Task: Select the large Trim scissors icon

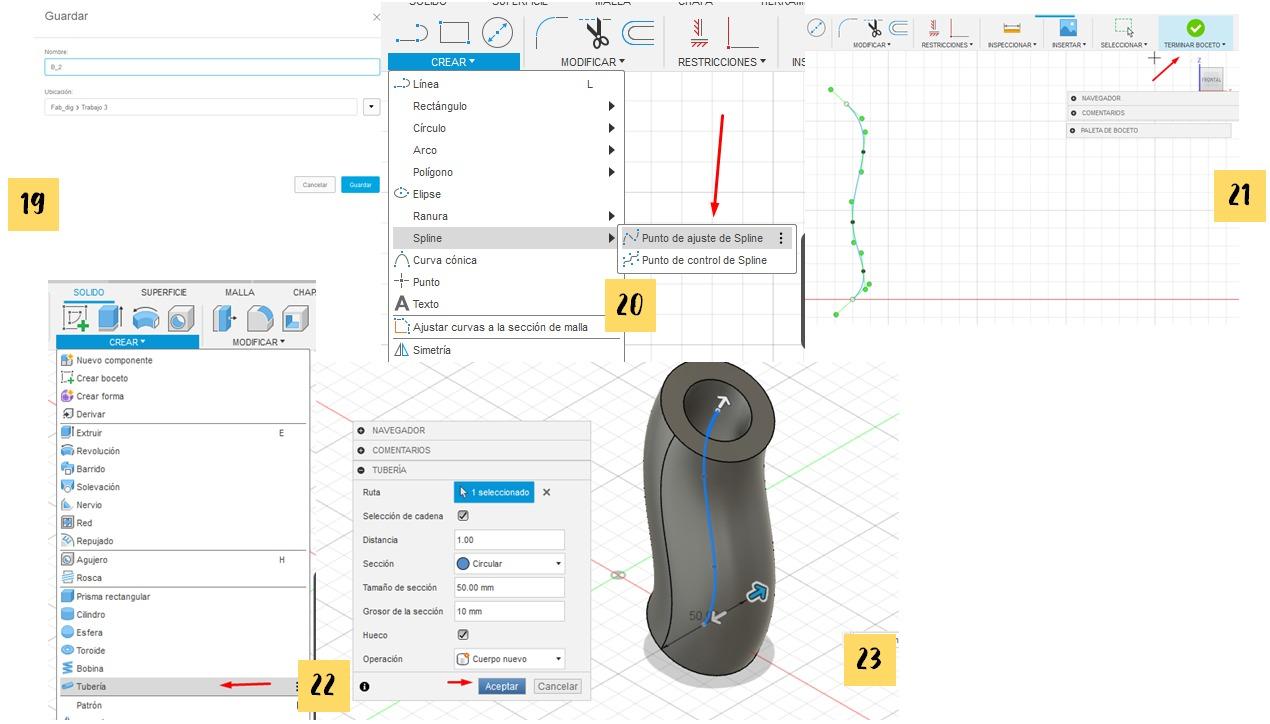Action: click(x=597, y=33)
